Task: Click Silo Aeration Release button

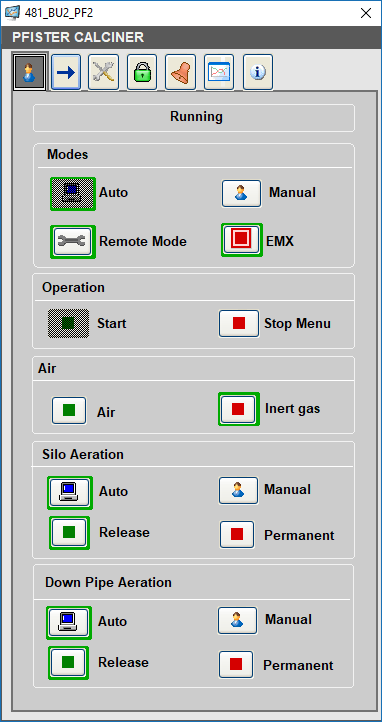Action: pos(69,533)
